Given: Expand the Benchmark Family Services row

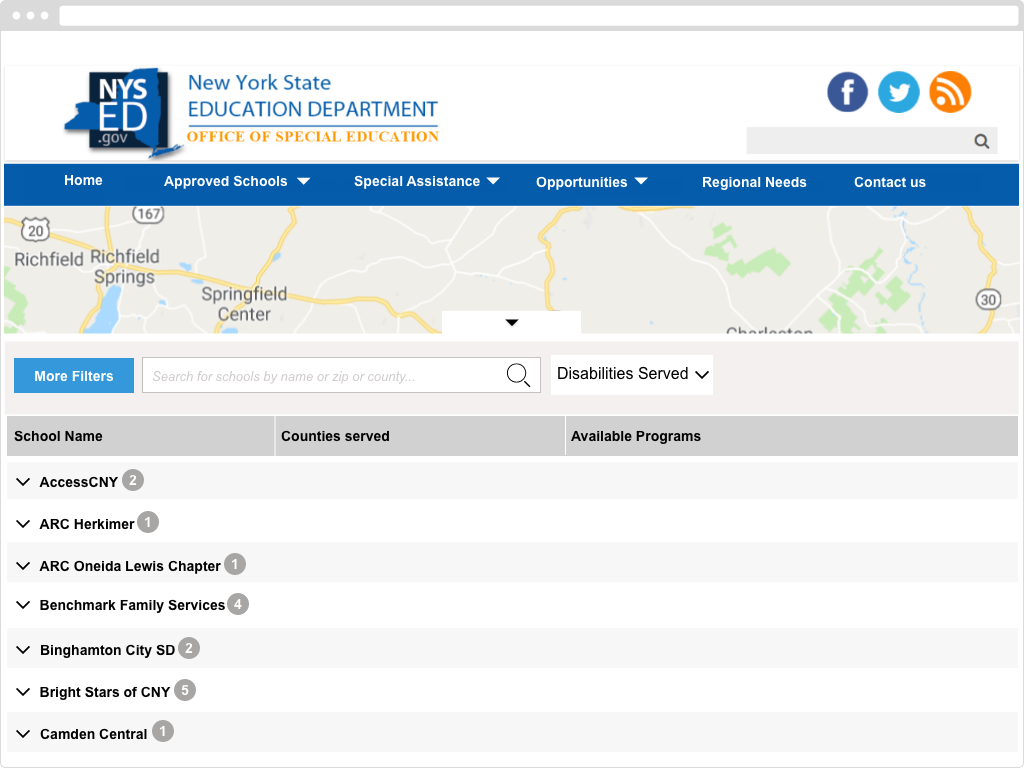Looking at the screenshot, I should [x=24, y=605].
